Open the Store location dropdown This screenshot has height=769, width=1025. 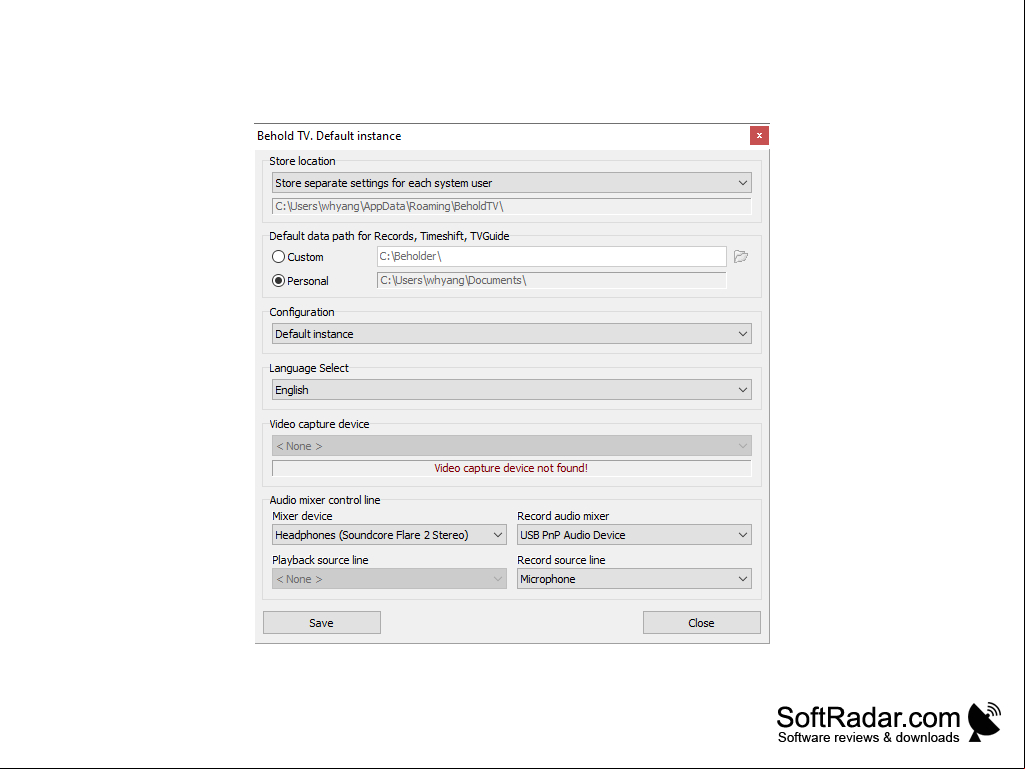click(512, 183)
